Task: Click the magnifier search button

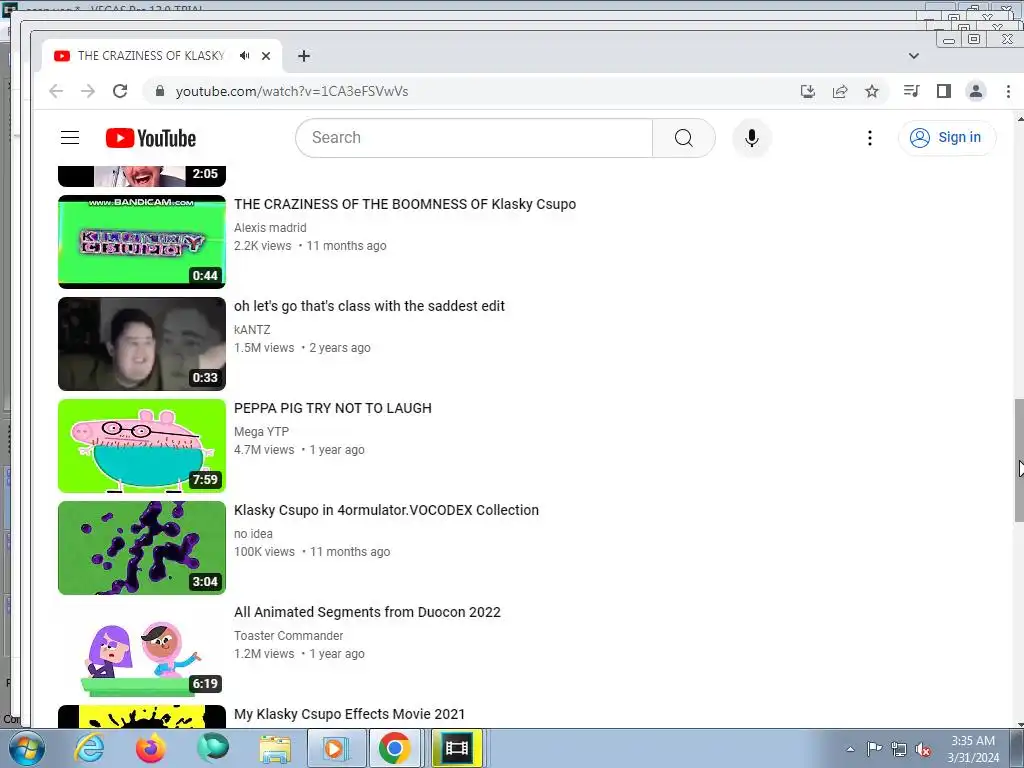Action: (x=684, y=138)
